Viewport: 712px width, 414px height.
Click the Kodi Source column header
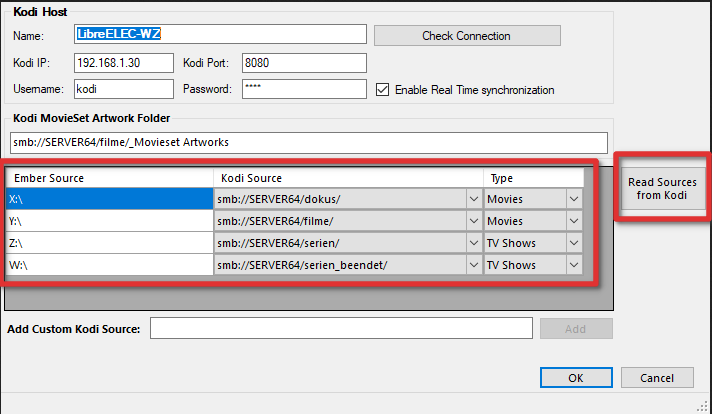[x=348, y=178]
